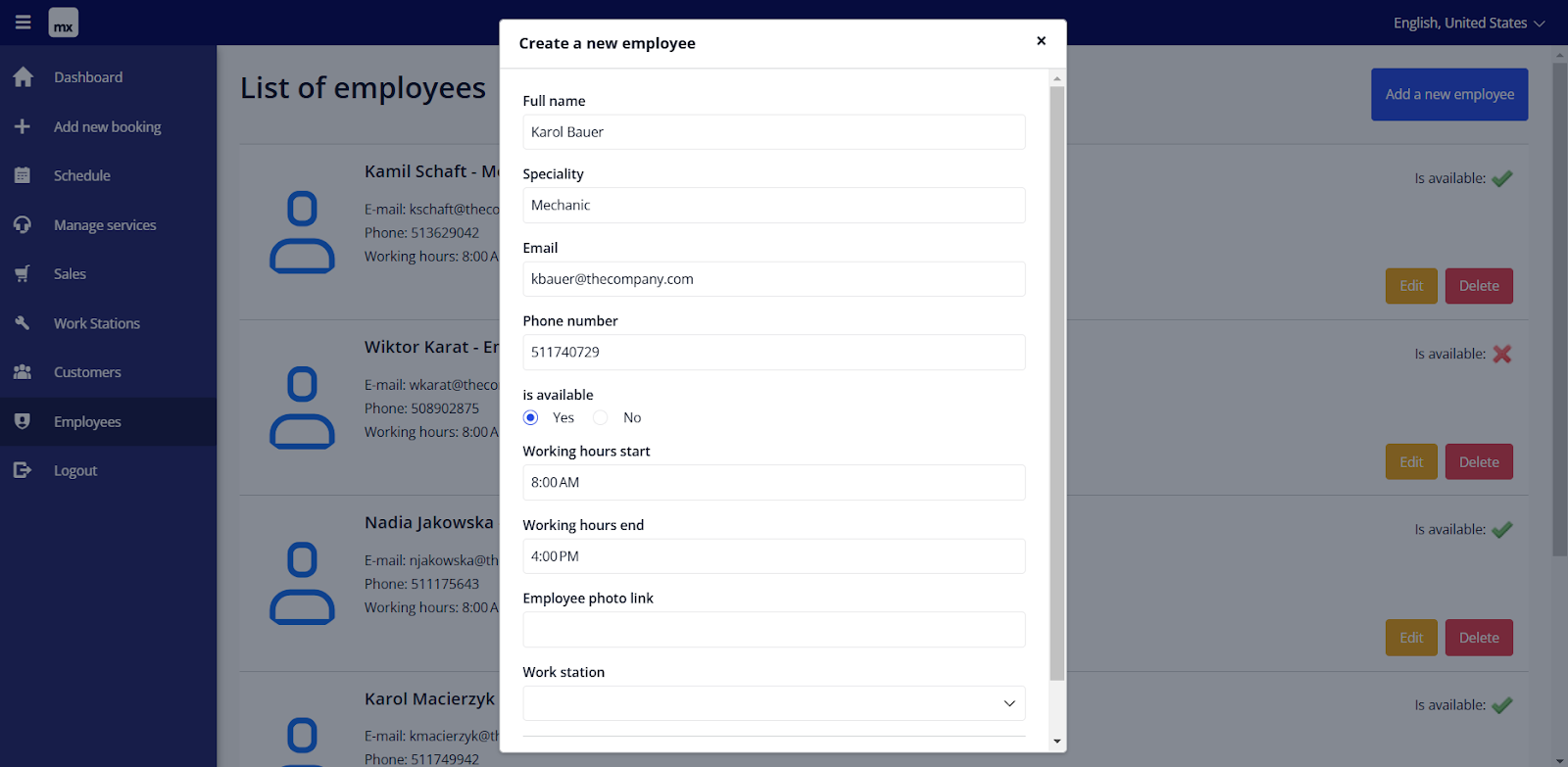
Task: Click the Schedule calendar icon
Action: click(23, 176)
